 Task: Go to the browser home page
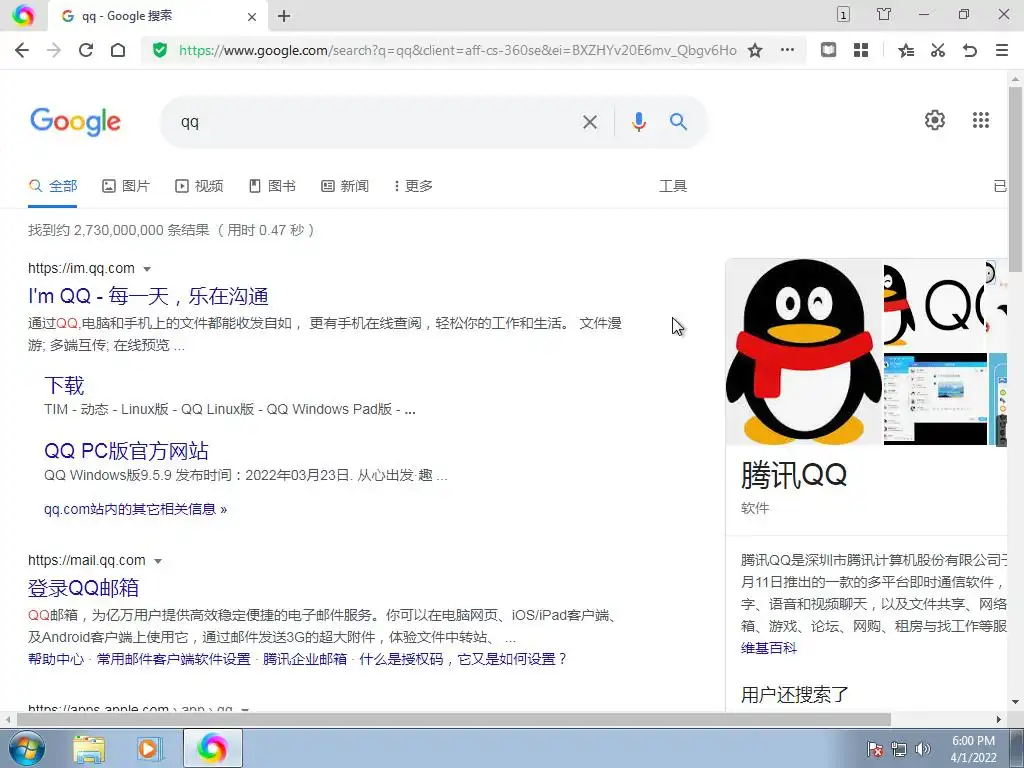[118, 50]
